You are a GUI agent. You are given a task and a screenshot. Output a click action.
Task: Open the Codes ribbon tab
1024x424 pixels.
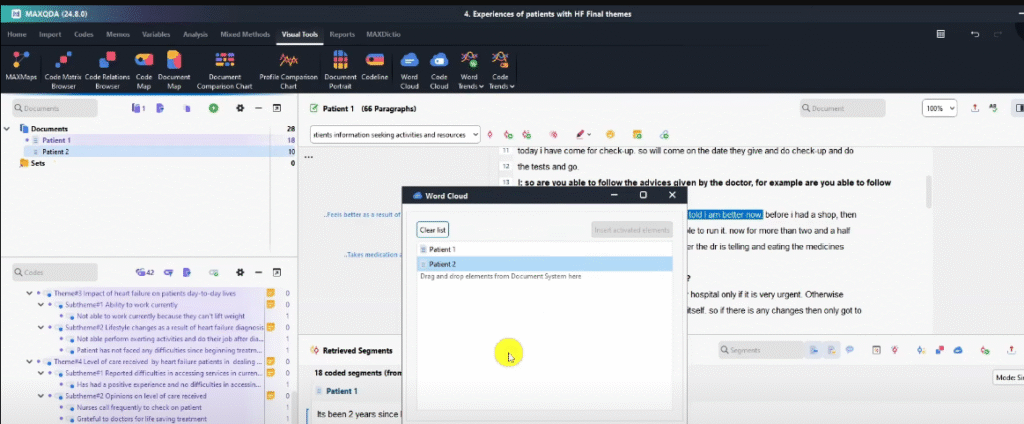click(84, 35)
